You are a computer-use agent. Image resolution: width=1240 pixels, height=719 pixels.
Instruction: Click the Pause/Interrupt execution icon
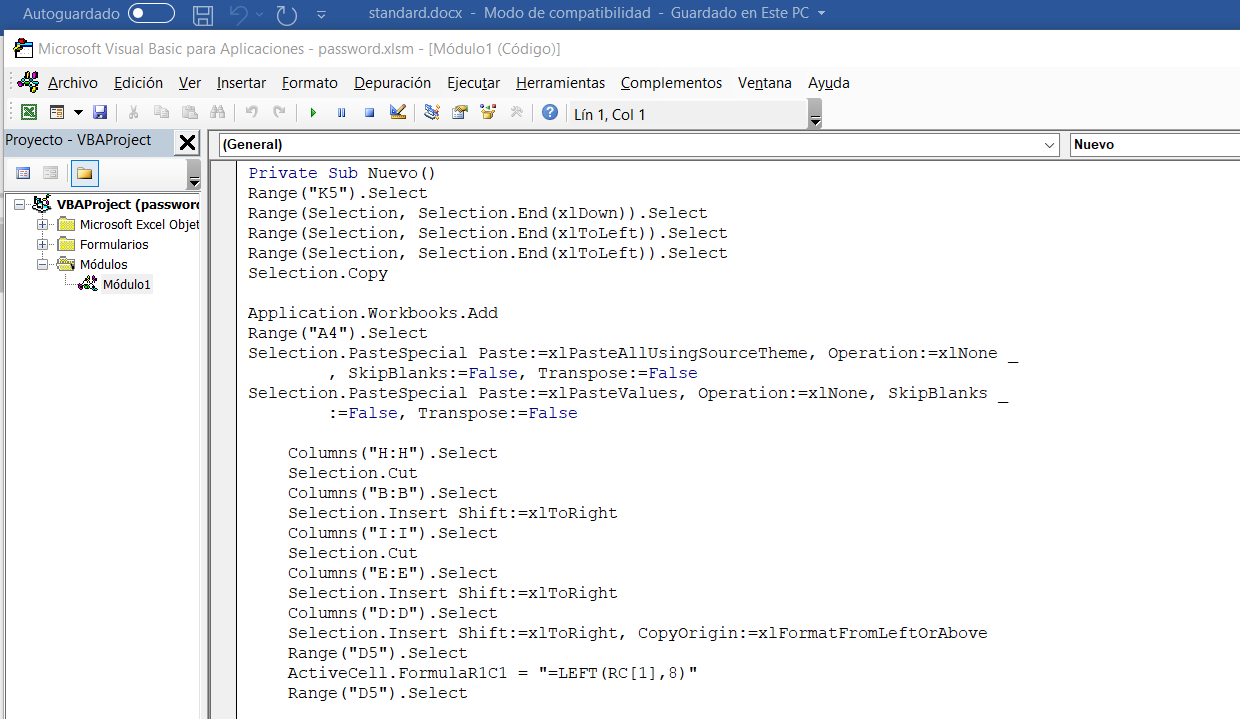[341, 113]
